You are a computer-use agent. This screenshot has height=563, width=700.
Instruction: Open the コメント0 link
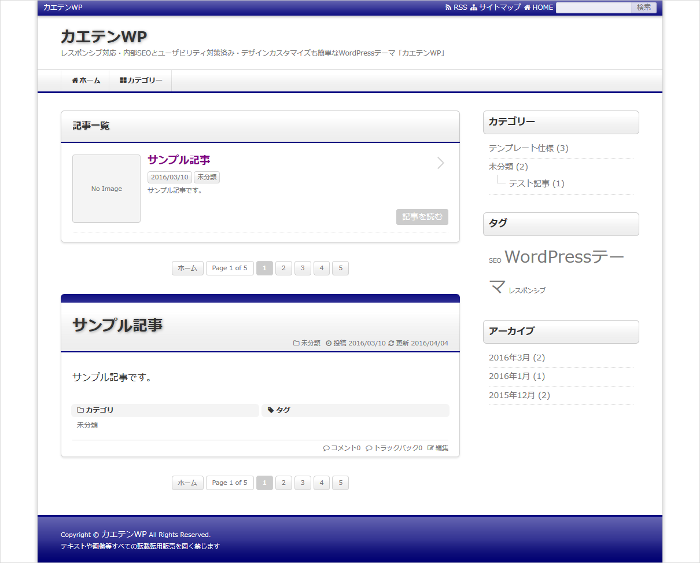pos(346,448)
